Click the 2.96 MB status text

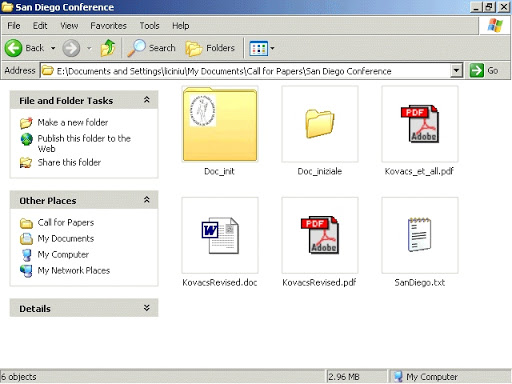tap(344, 377)
